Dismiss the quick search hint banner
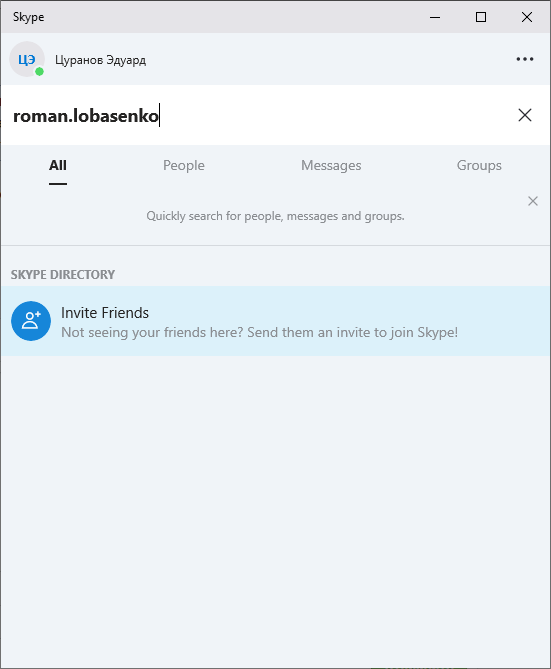The width and height of the screenshot is (551, 669). pyautogui.click(x=533, y=201)
